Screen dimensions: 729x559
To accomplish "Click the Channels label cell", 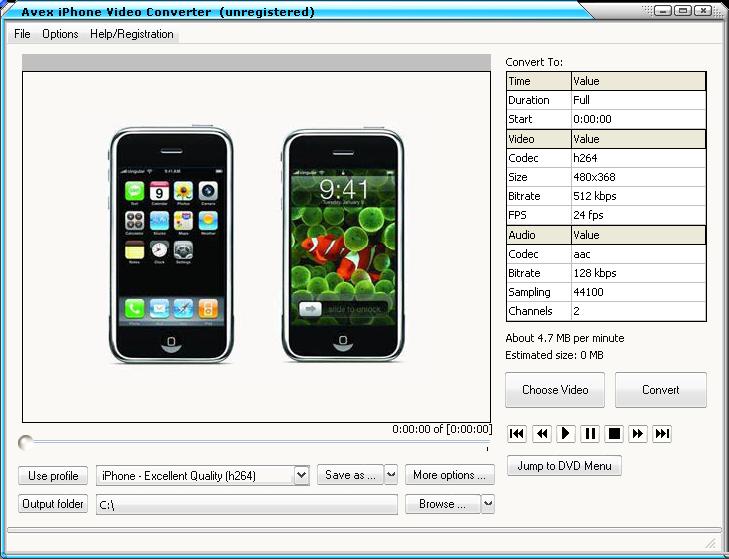I will 539,311.
